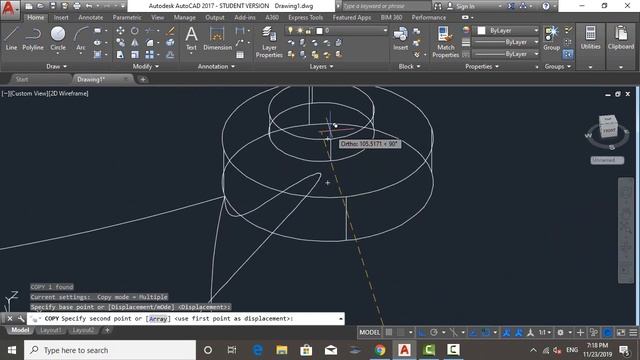This screenshot has height=360, width=640.
Task: Add a new drawing tab with plus
Action: point(143,79)
